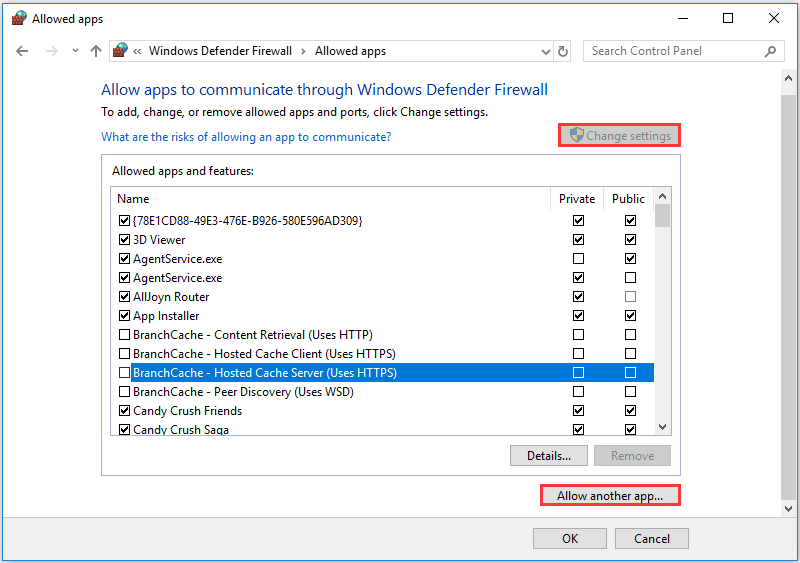Go up one level with Up arrow
The height and width of the screenshot is (563, 800).
[96, 51]
